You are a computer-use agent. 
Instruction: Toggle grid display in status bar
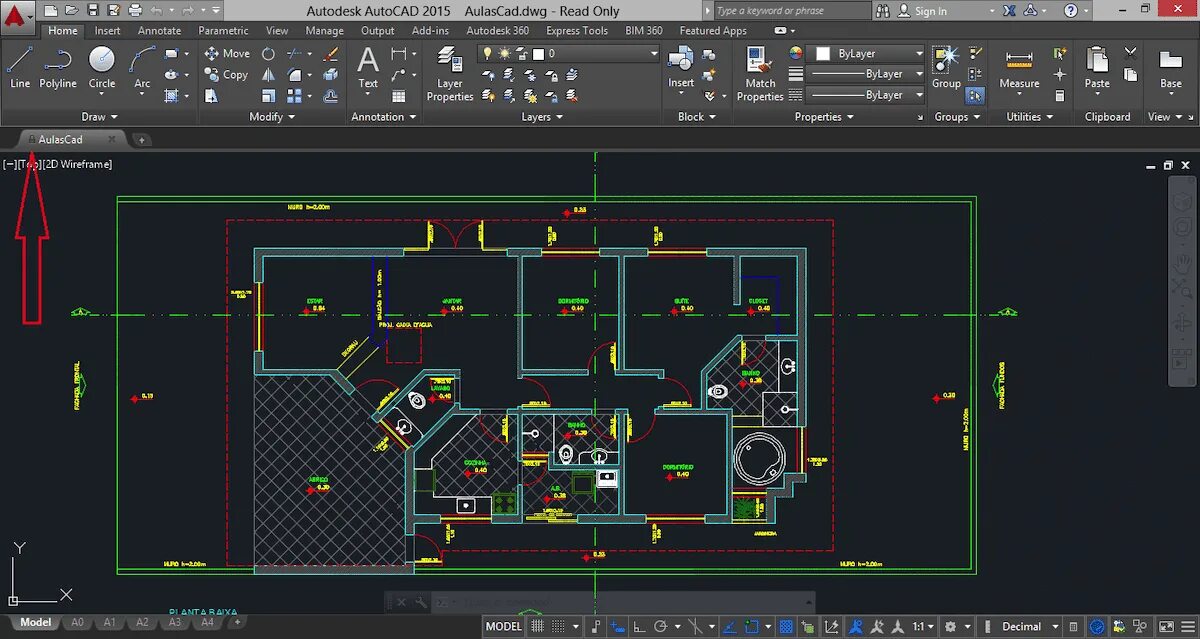click(538, 627)
